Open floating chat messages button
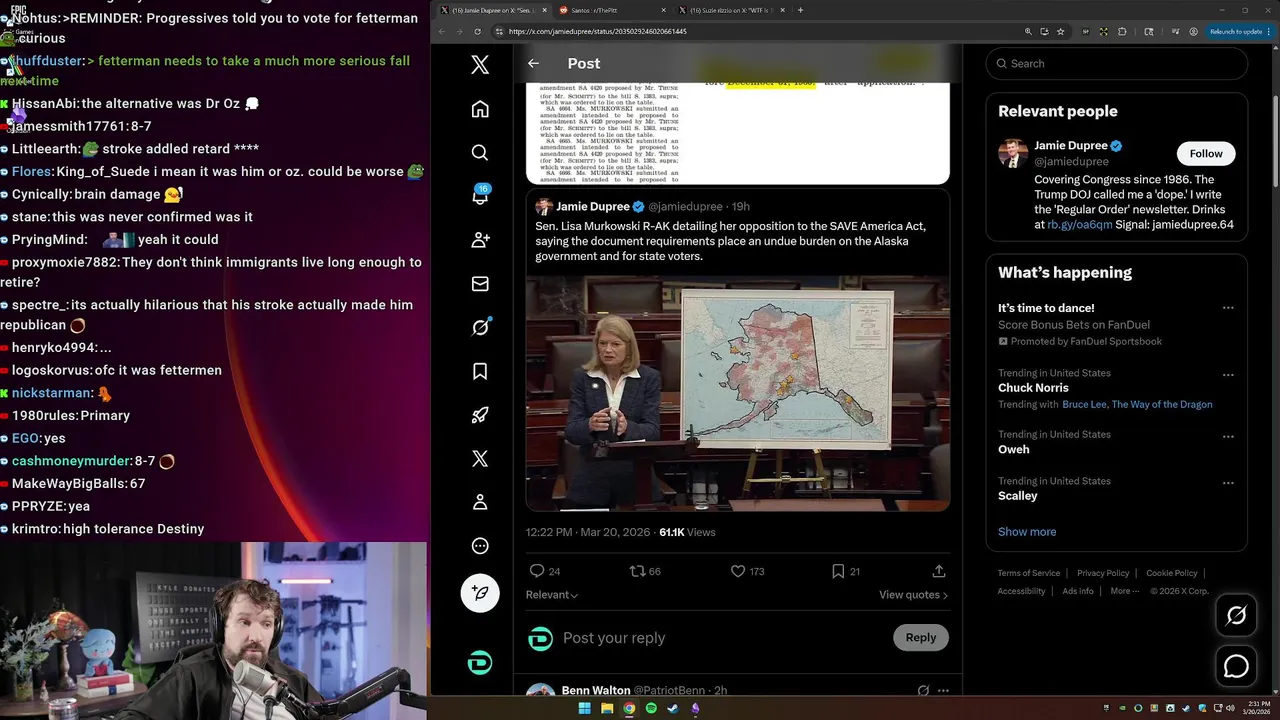Image resolution: width=1280 pixels, height=720 pixels. click(1236, 666)
